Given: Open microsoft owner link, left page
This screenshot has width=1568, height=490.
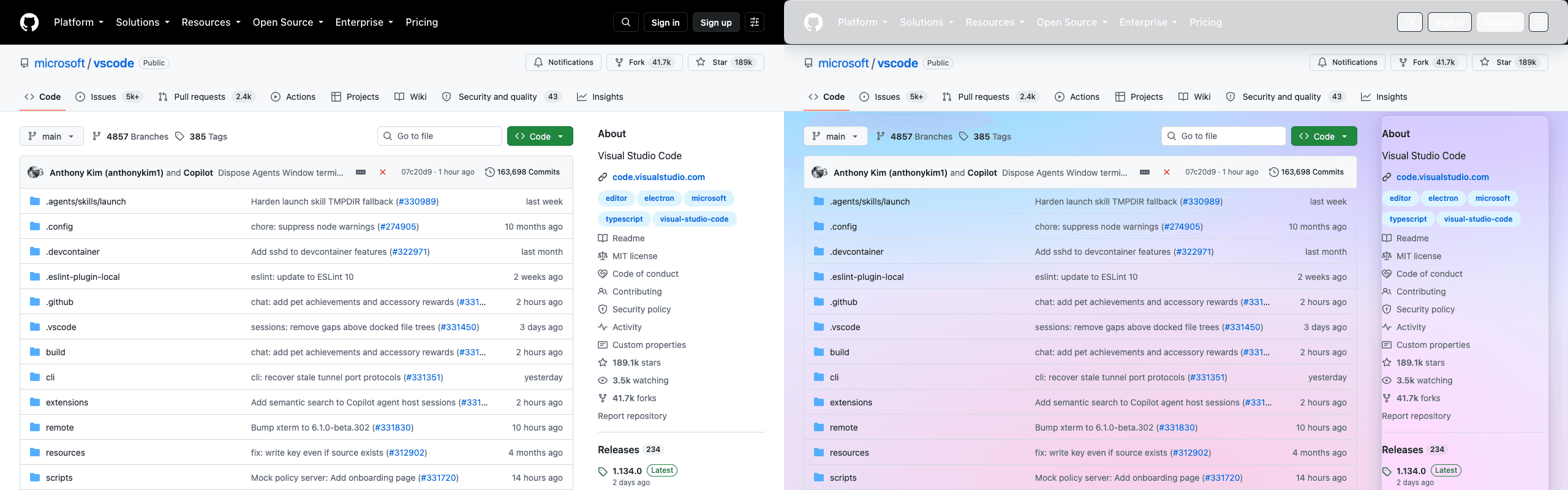Looking at the screenshot, I should [59, 63].
